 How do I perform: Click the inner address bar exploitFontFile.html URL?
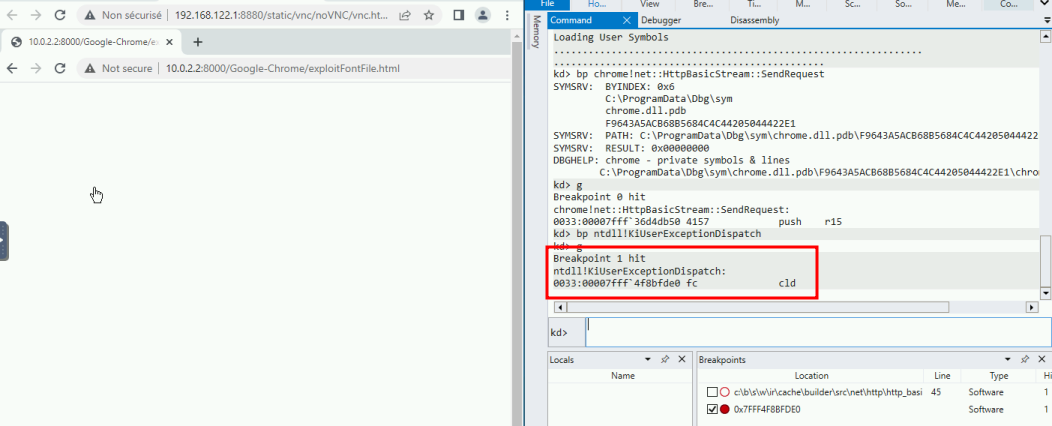(282, 68)
